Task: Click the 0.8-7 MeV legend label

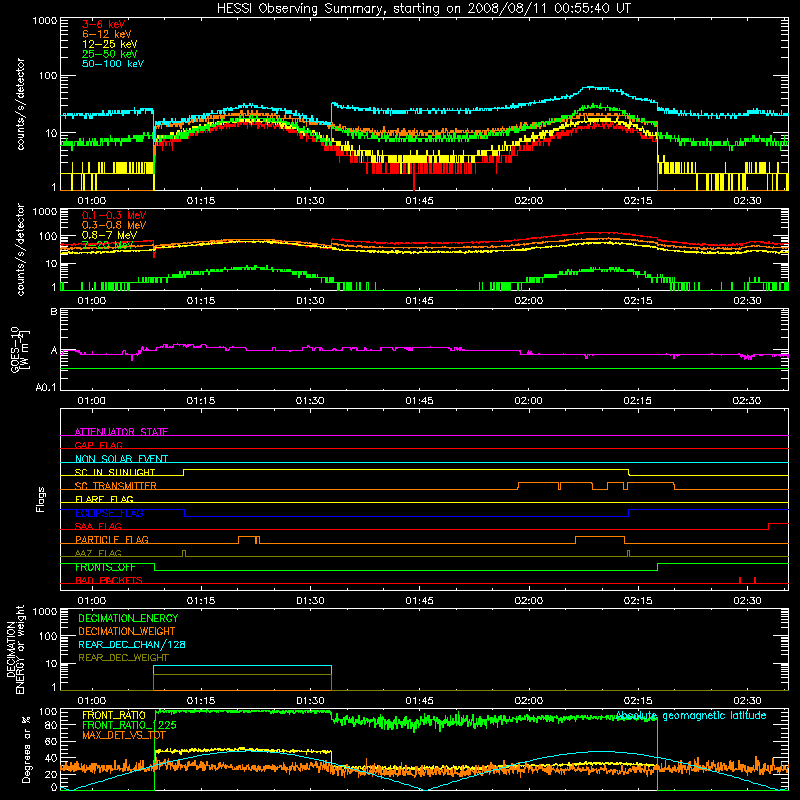Action: [x=110, y=235]
